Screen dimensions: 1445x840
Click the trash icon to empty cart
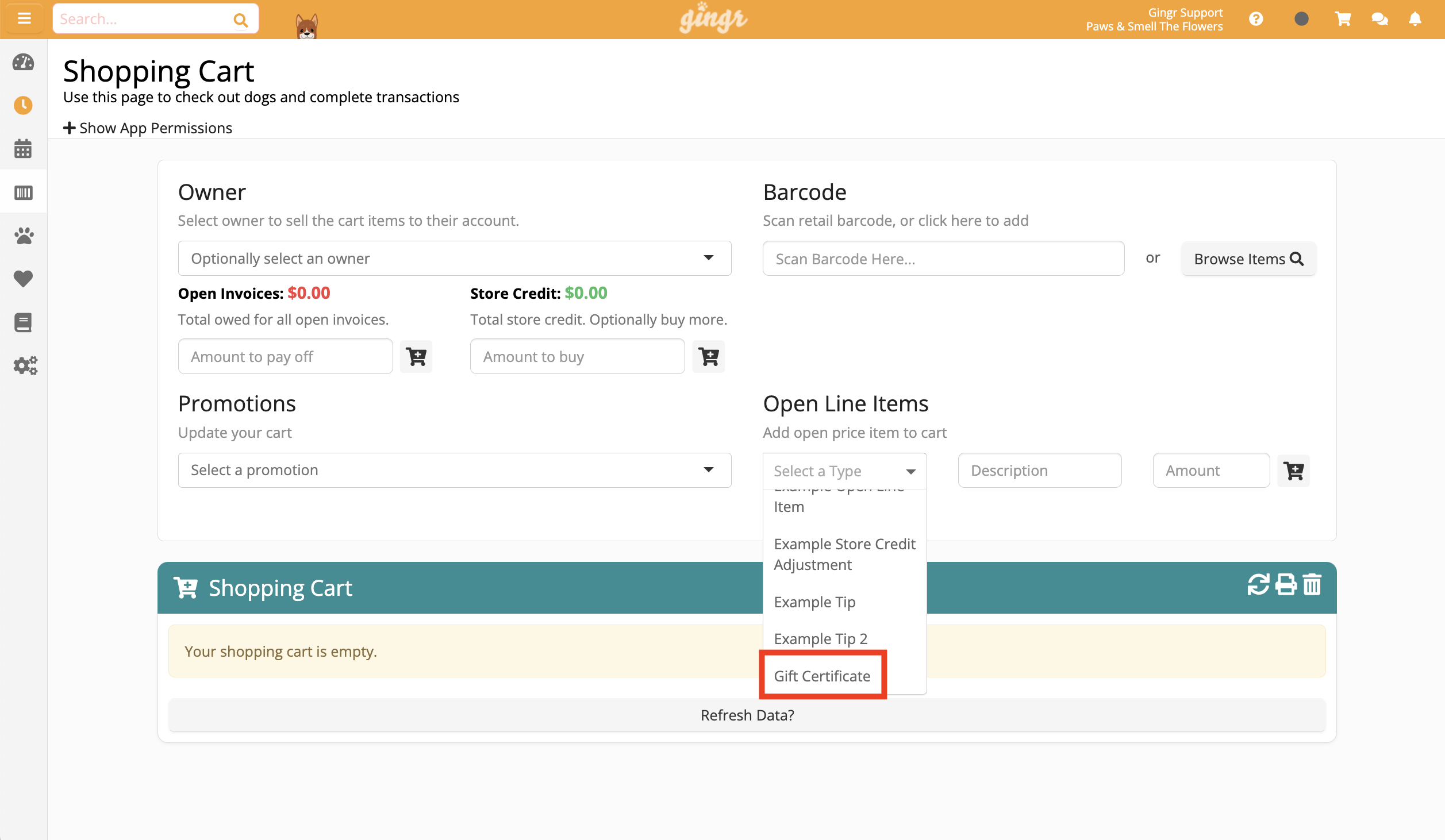pyautogui.click(x=1312, y=585)
